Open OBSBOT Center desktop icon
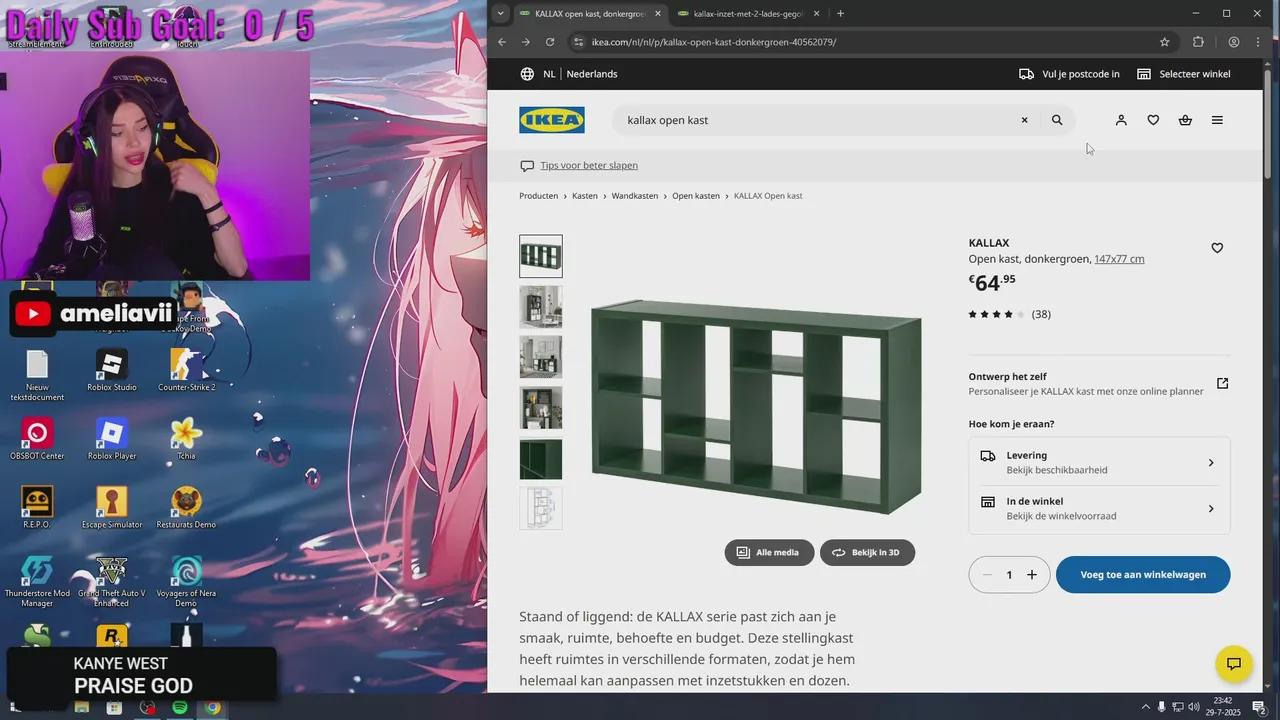 tap(37, 439)
